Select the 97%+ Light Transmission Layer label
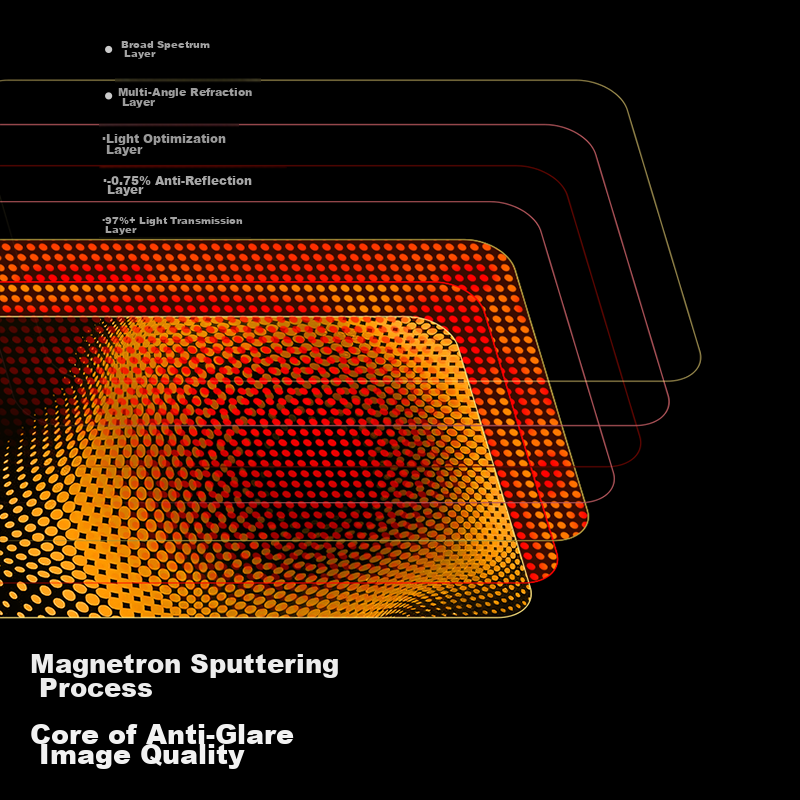The image size is (800, 800). pyautogui.click(x=173, y=224)
